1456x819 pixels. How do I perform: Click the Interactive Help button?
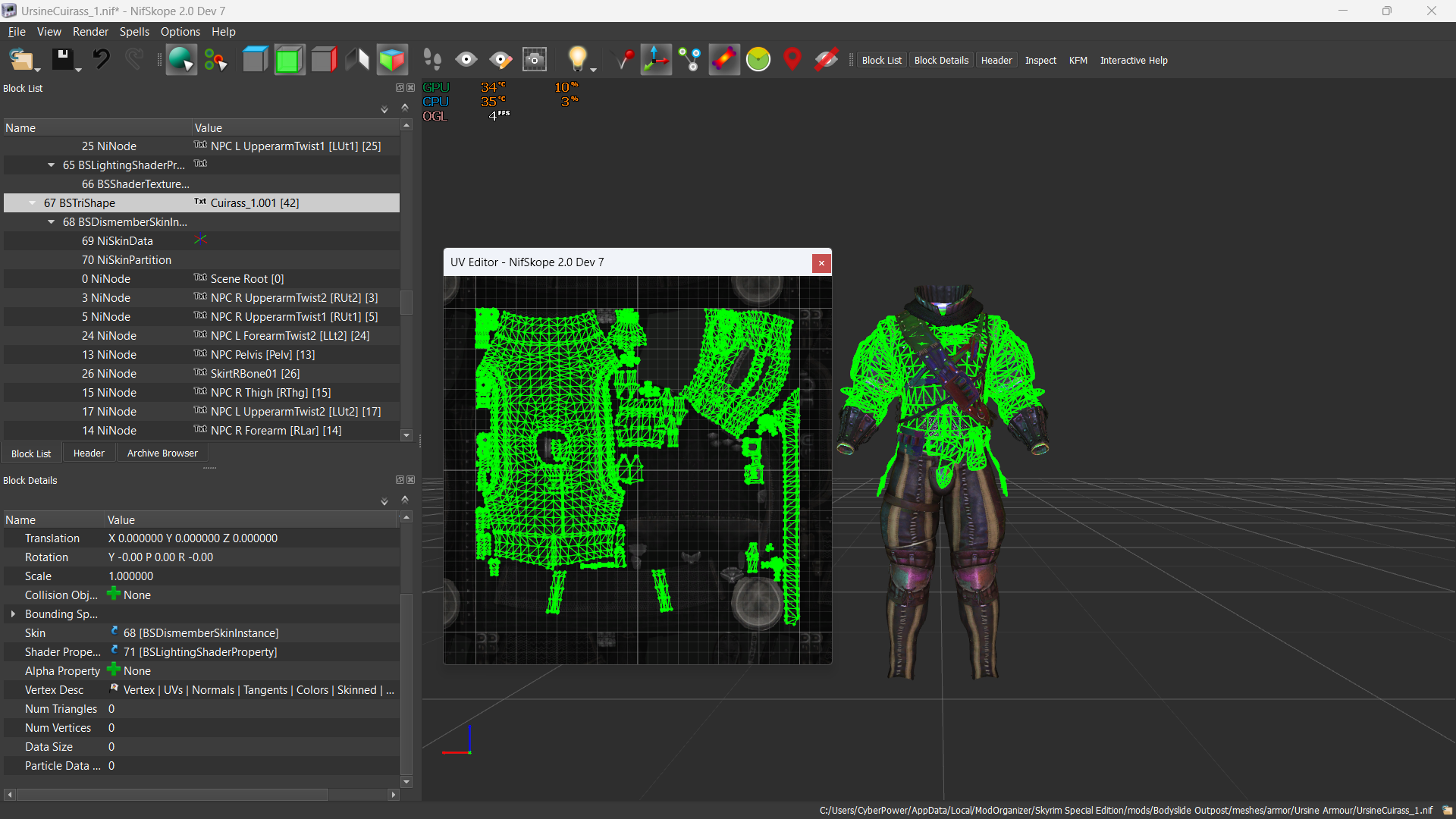pos(1133,61)
